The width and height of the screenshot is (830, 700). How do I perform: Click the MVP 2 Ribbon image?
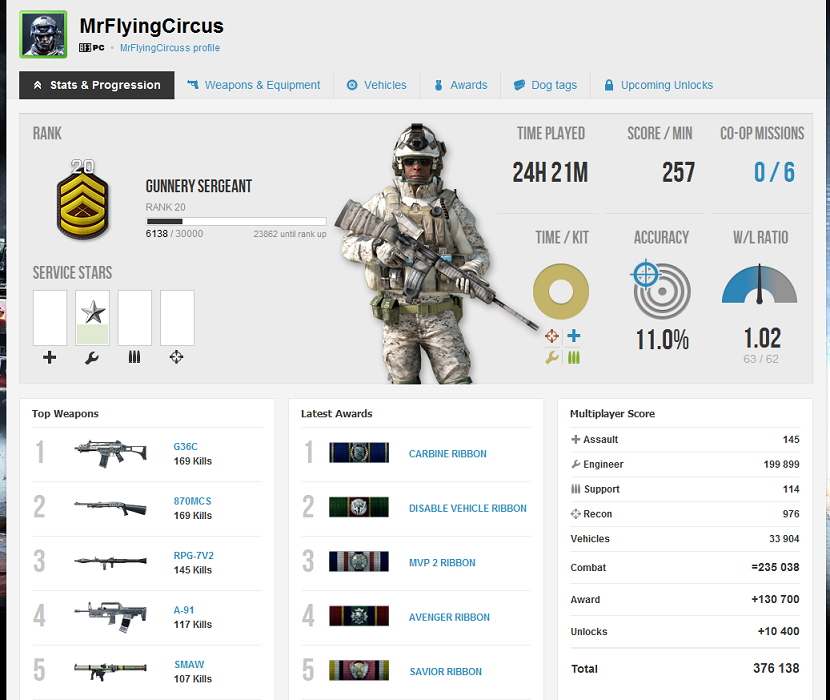(x=359, y=562)
